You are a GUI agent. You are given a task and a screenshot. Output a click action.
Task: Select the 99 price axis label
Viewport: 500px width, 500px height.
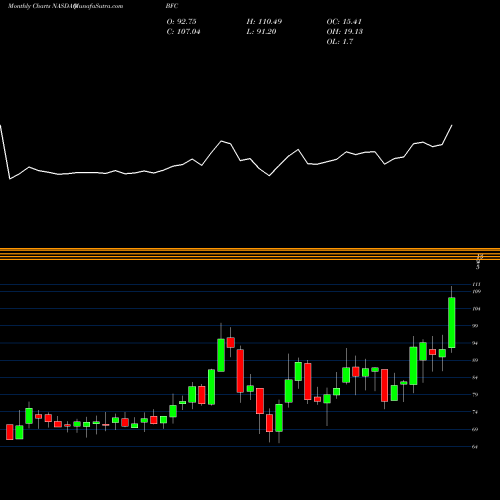click(x=475, y=326)
